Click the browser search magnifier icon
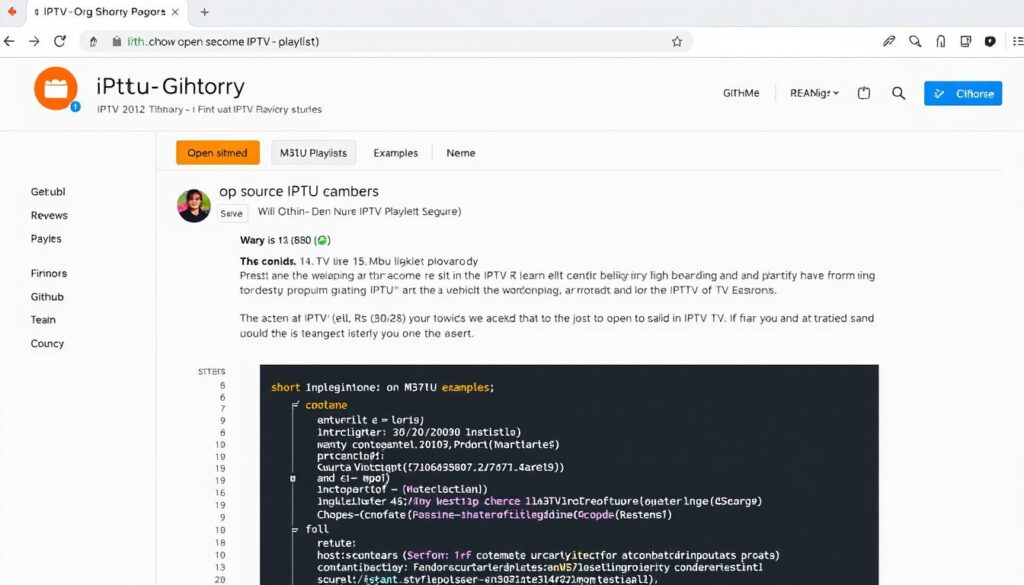 [915, 41]
